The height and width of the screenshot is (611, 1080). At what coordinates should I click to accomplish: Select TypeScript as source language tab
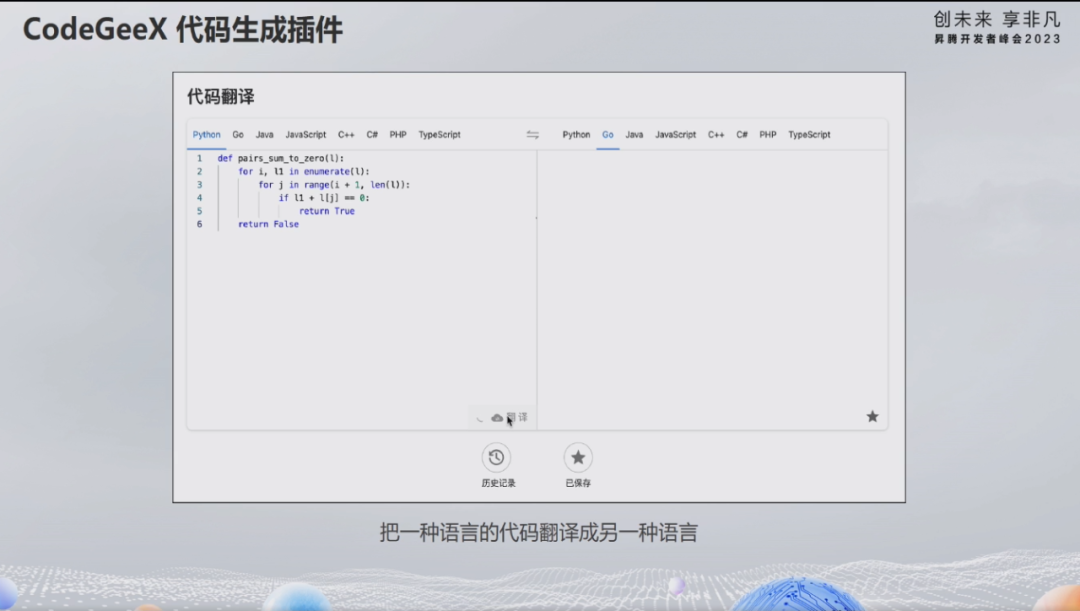click(x=439, y=135)
